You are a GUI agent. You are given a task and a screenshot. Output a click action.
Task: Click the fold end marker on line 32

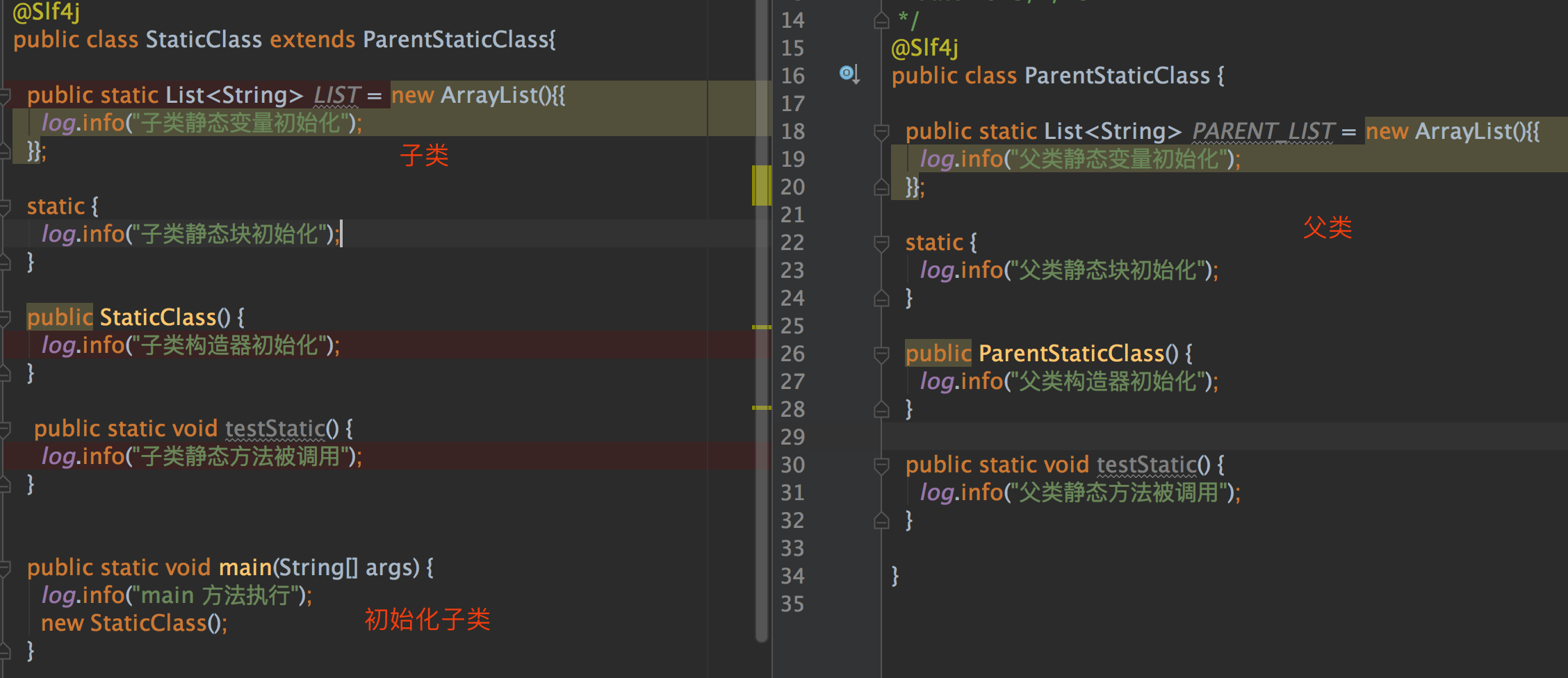pyautogui.click(x=881, y=520)
